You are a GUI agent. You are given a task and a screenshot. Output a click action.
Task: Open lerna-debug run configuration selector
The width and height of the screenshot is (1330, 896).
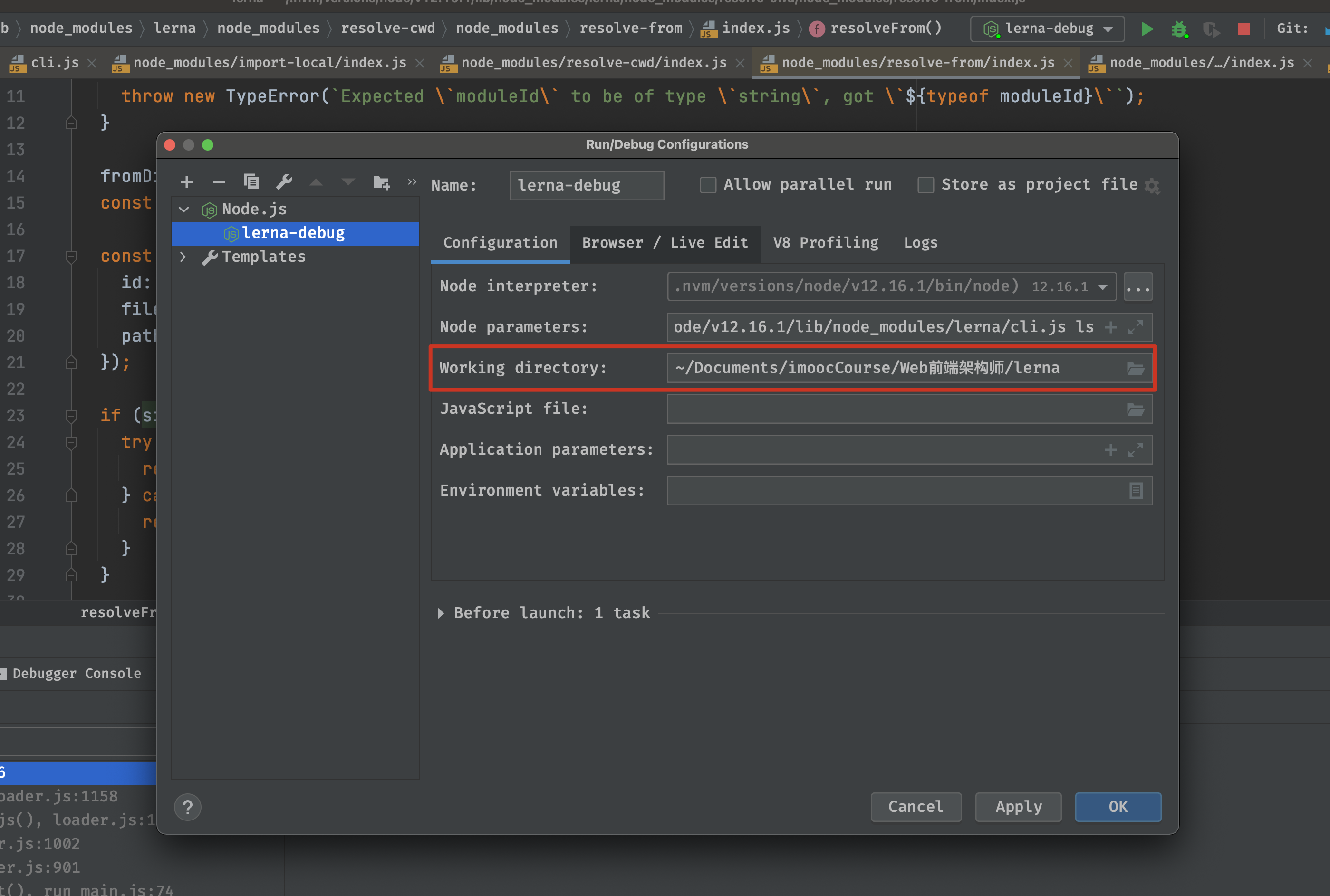[1047, 29]
